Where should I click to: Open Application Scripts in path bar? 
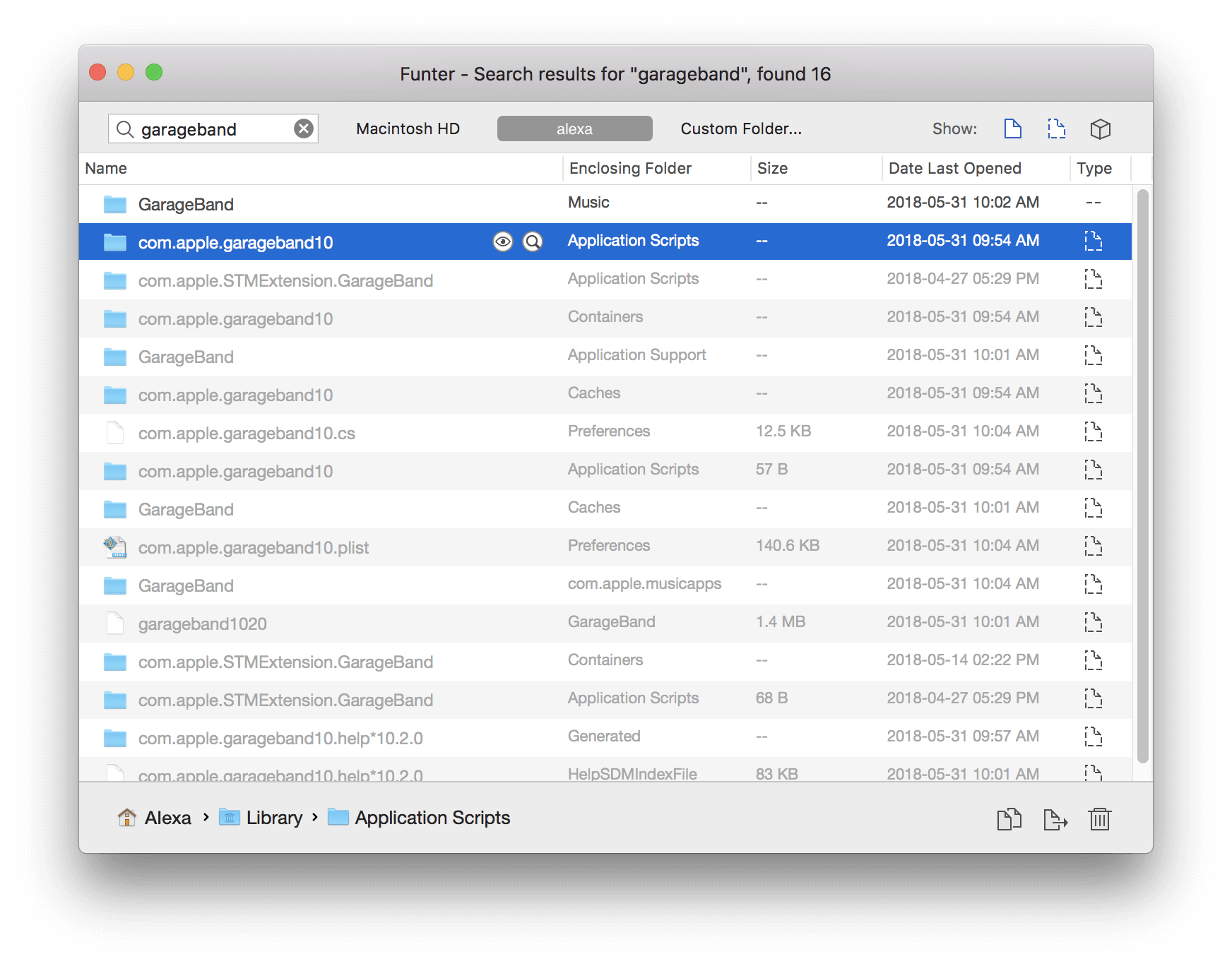[x=419, y=818]
